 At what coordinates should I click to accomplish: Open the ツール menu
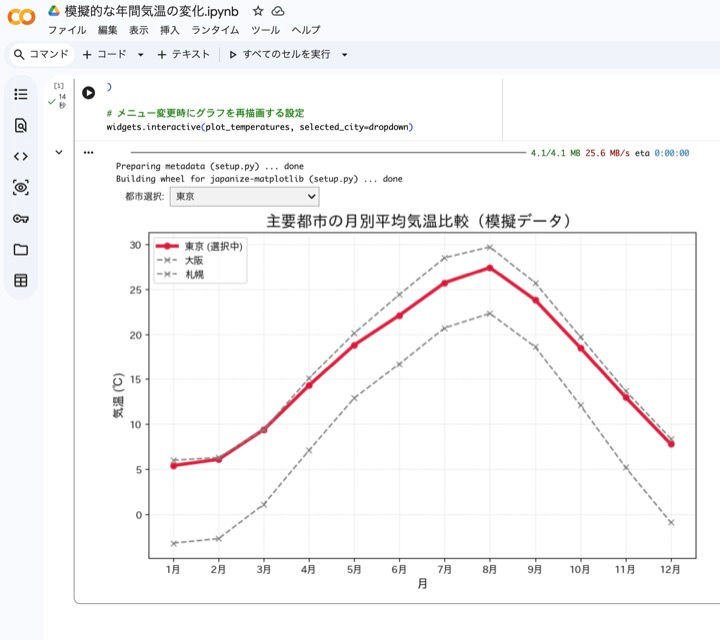[x=265, y=30]
